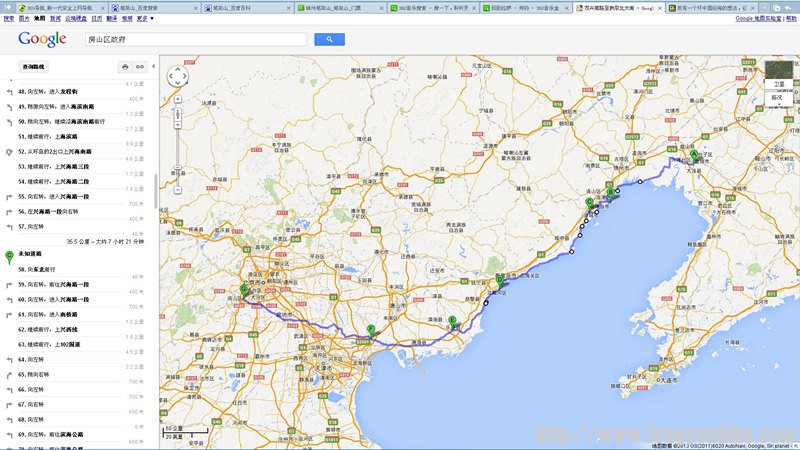
Task: Click the 查询路线 button
Action: (33, 67)
